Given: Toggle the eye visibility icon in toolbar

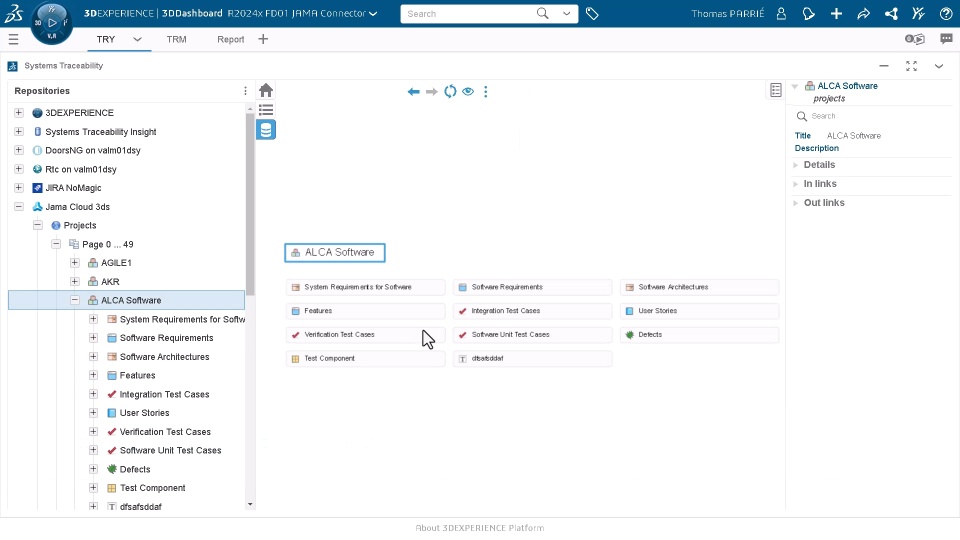Looking at the screenshot, I should (x=468, y=92).
